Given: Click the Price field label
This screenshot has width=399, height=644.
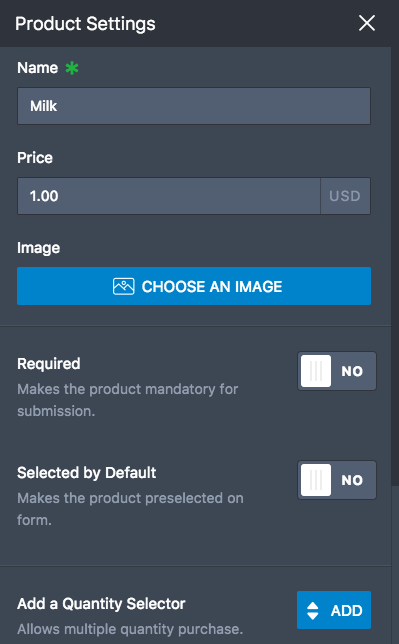Looking at the screenshot, I should (x=35, y=158).
